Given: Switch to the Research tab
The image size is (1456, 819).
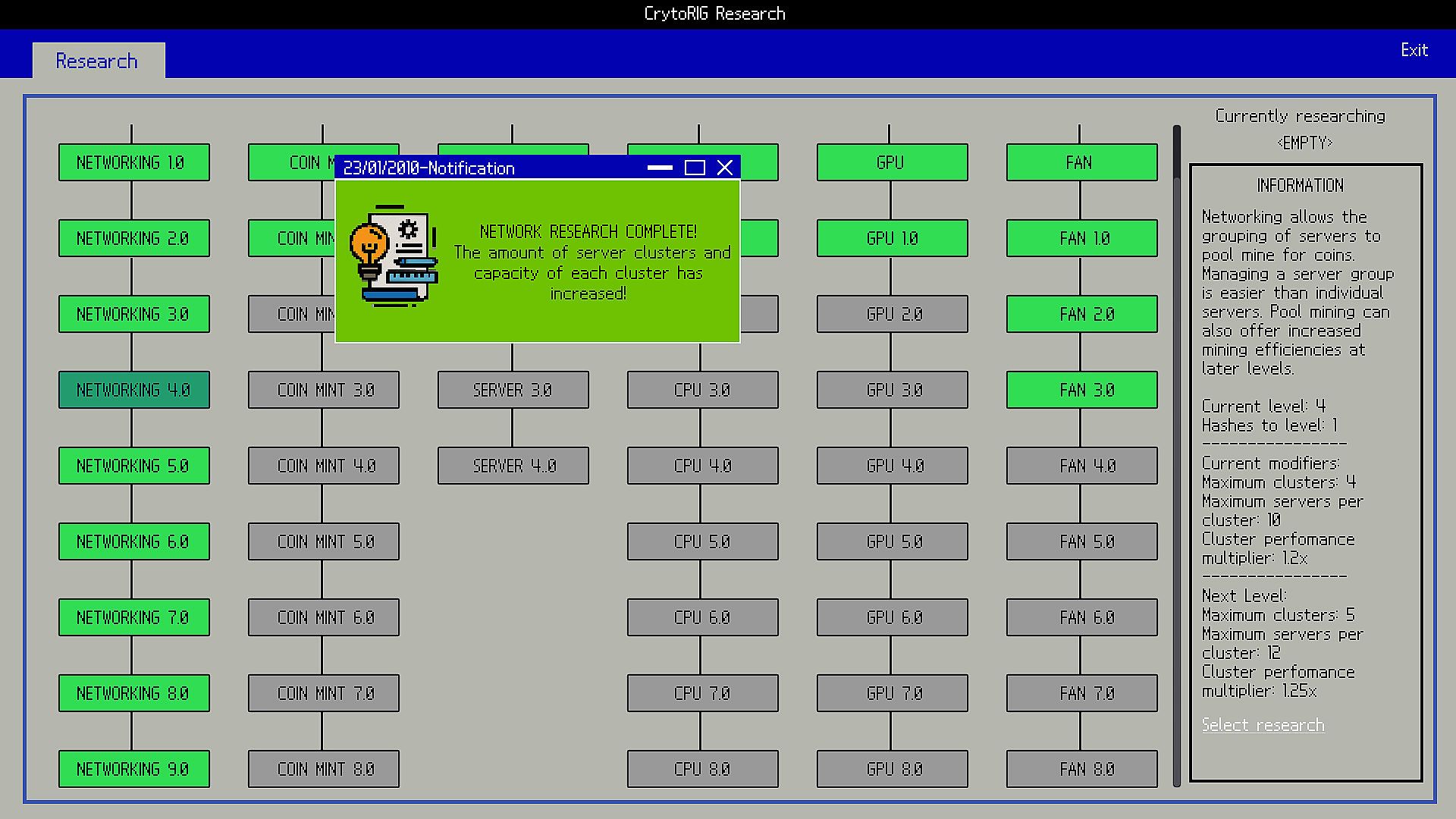Looking at the screenshot, I should click(x=98, y=61).
